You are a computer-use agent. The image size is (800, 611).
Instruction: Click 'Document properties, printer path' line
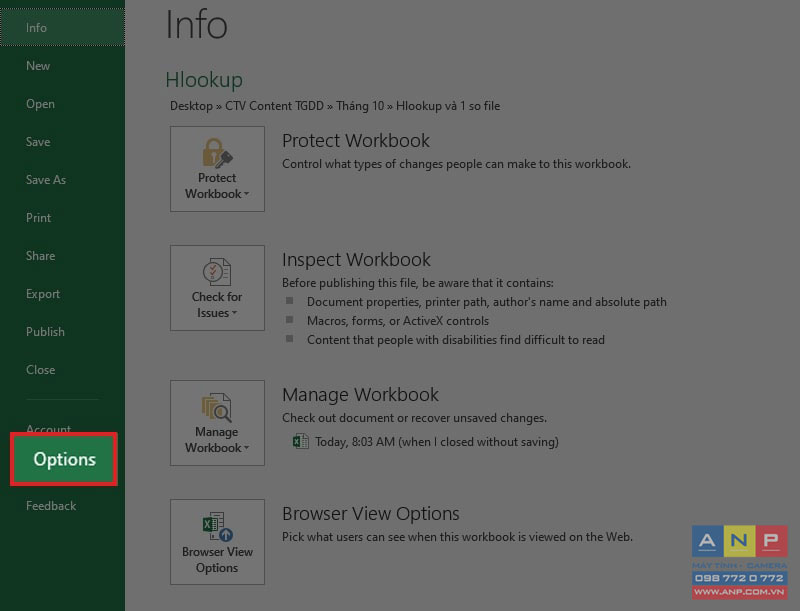(x=487, y=302)
